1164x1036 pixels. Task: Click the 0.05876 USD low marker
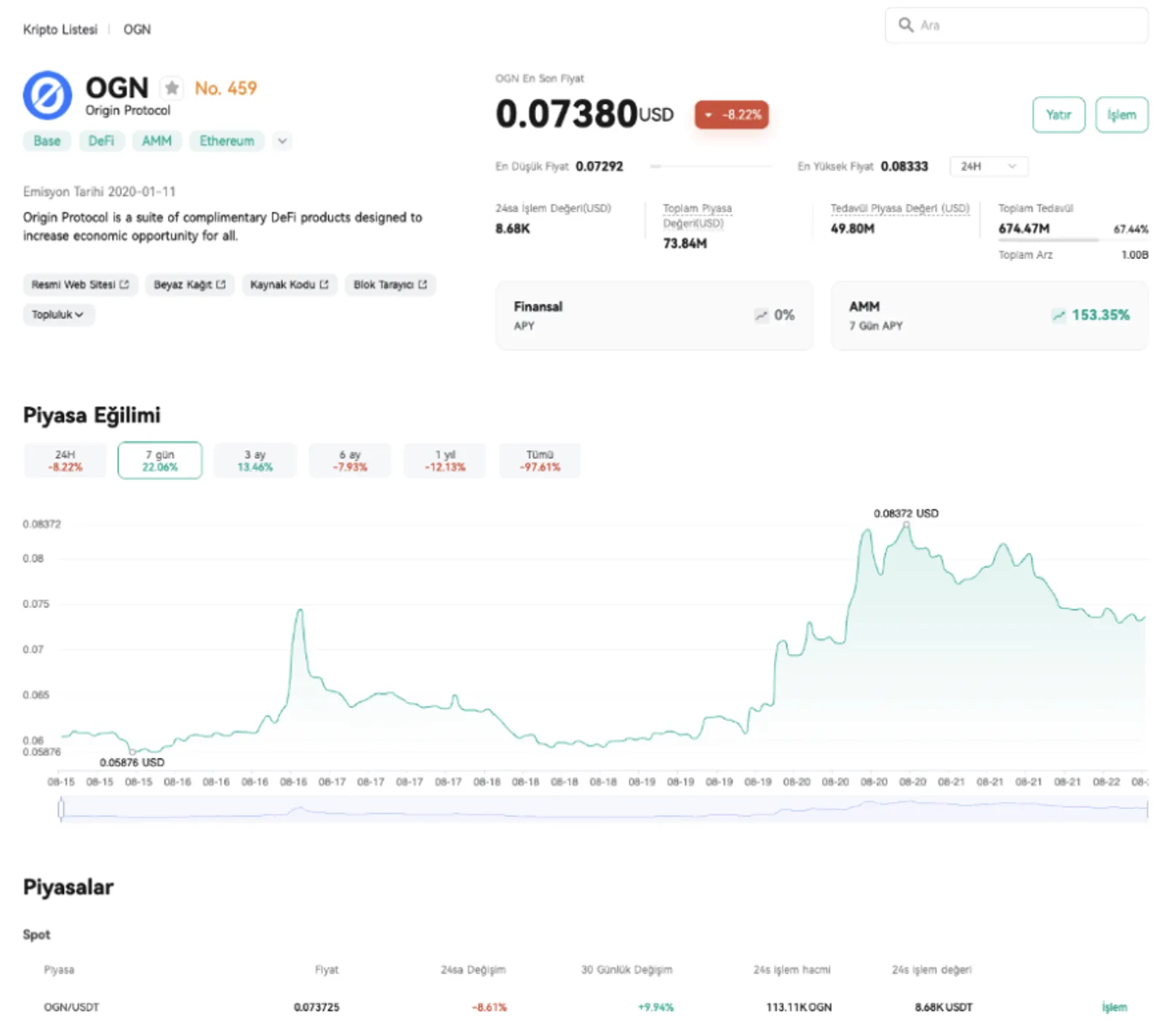tap(132, 752)
